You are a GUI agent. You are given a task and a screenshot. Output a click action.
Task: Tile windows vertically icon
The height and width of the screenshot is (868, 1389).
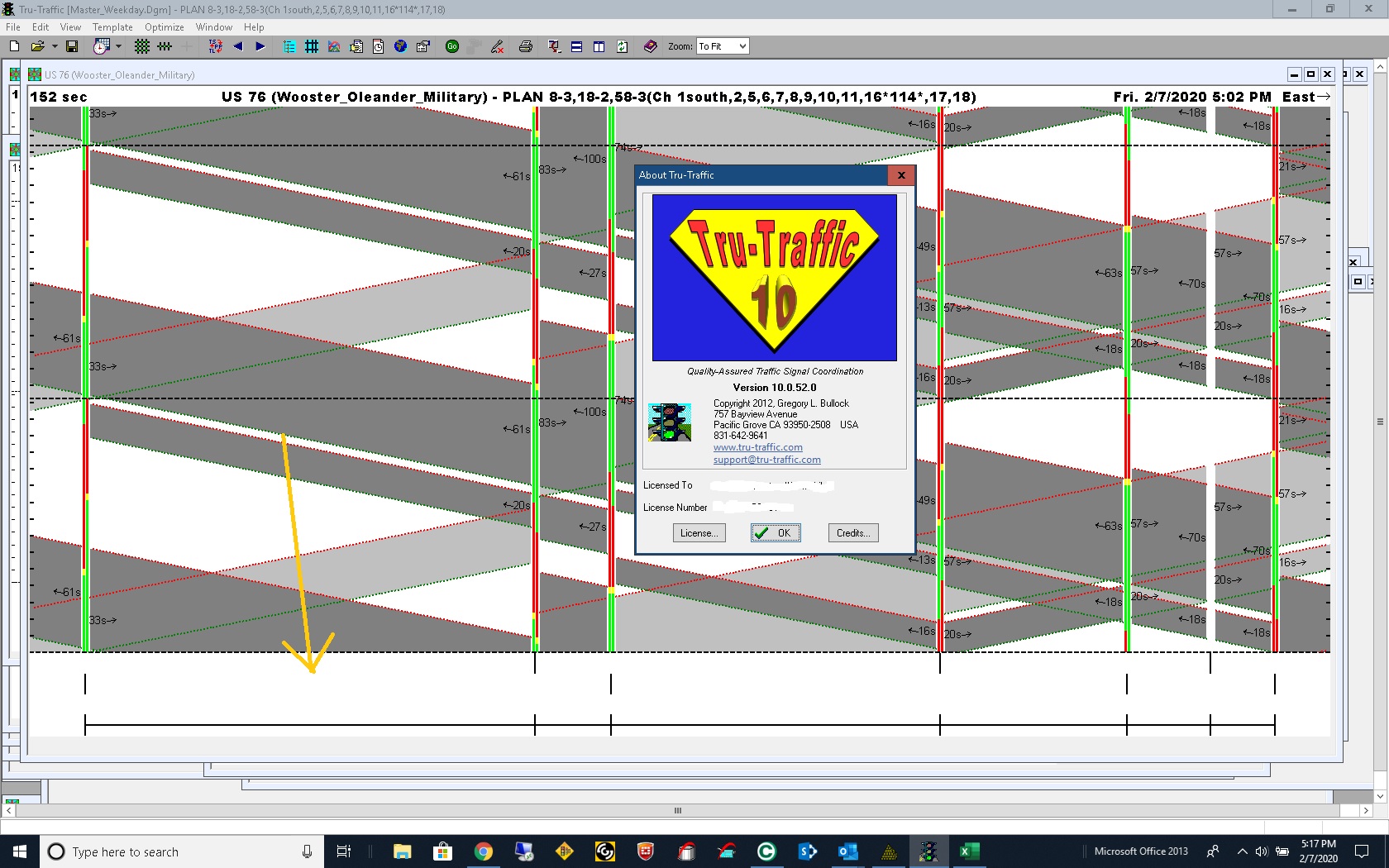pos(599,46)
